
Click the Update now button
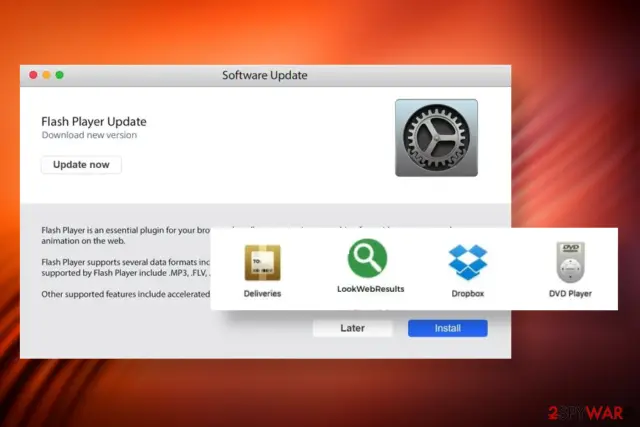point(81,165)
